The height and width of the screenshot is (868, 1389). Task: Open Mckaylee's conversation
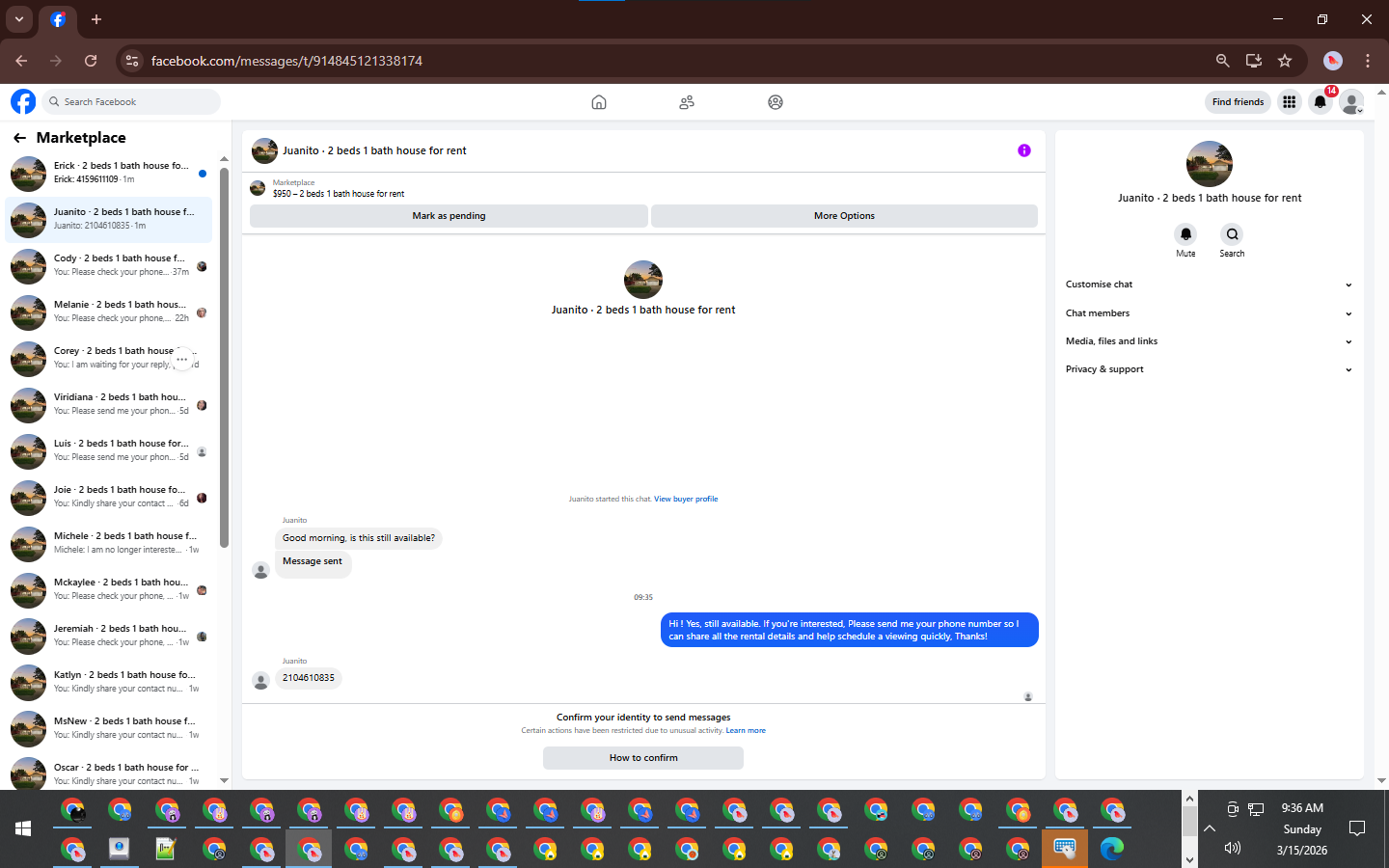(108, 590)
